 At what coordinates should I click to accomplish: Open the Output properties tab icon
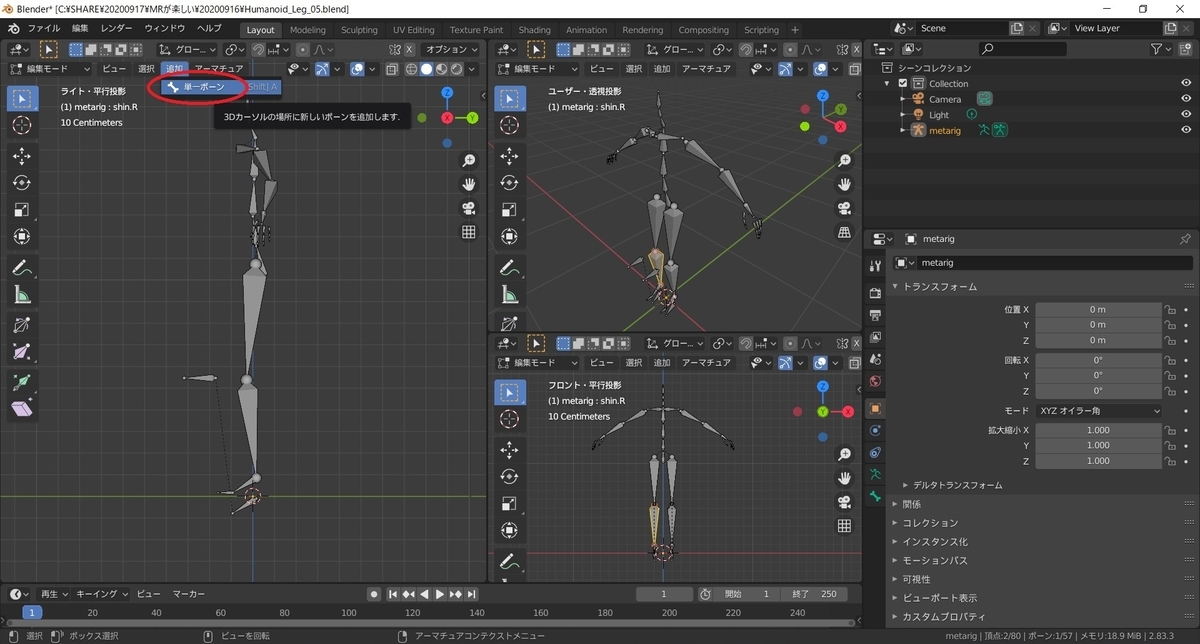876,315
